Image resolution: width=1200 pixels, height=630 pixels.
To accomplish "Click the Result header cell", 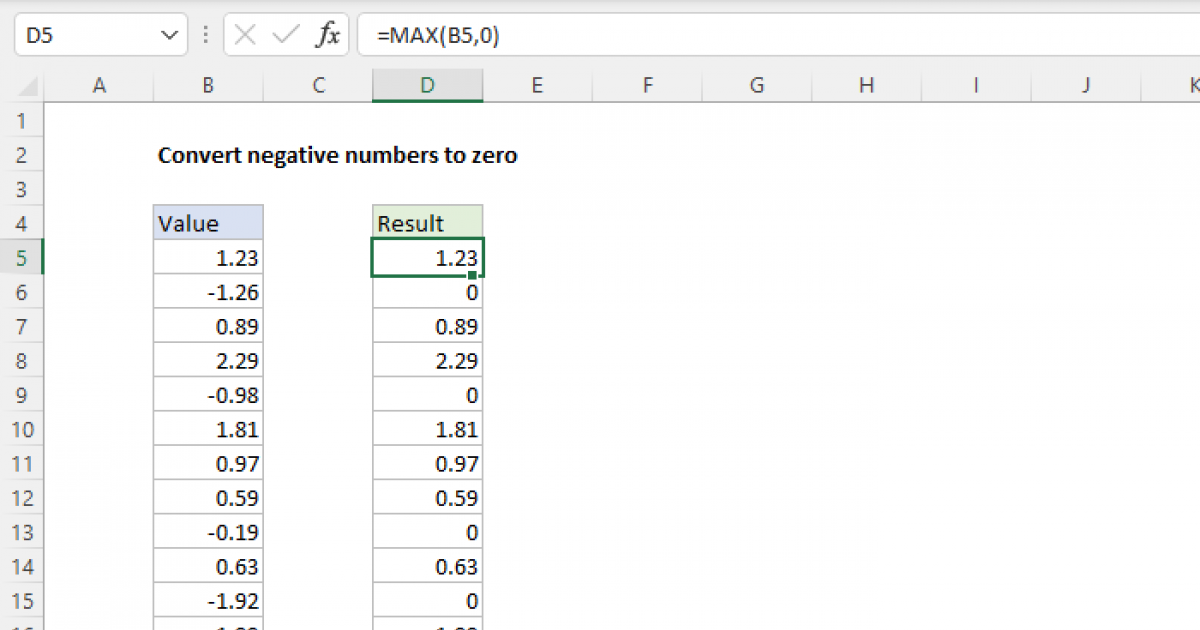I will click(427, 223).
